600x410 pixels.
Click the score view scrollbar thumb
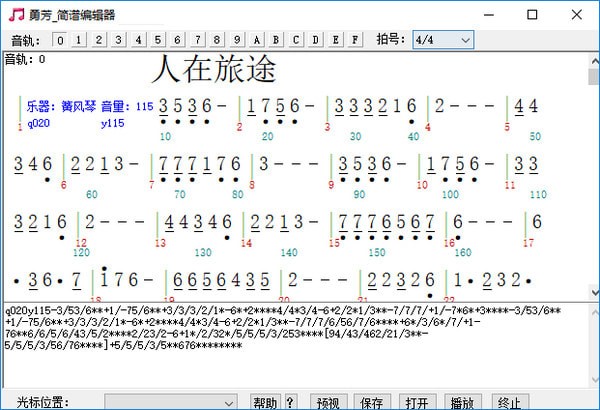point(593,76)
